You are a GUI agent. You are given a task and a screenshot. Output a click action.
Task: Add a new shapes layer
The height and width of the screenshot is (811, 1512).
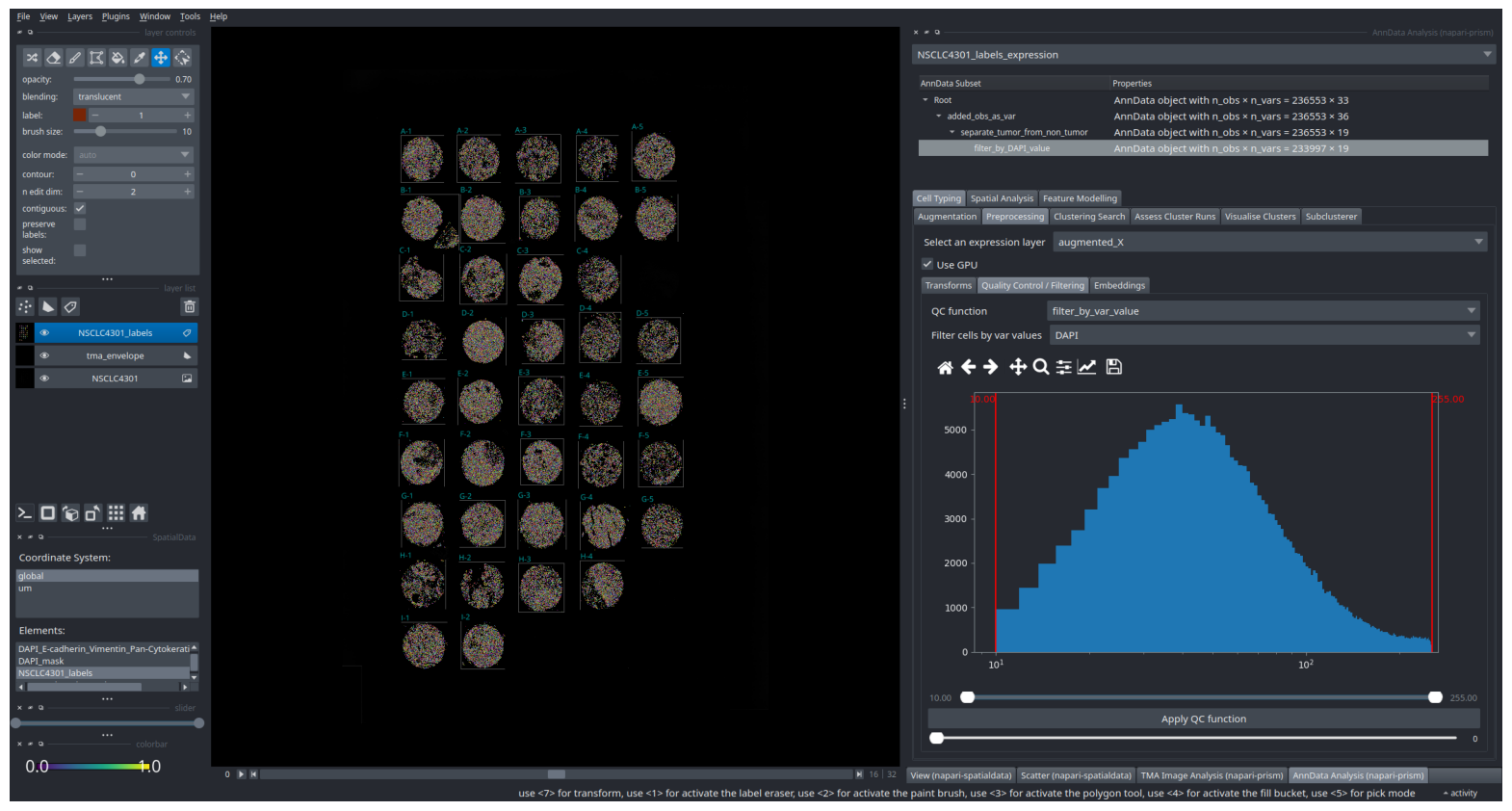(47, 306)
